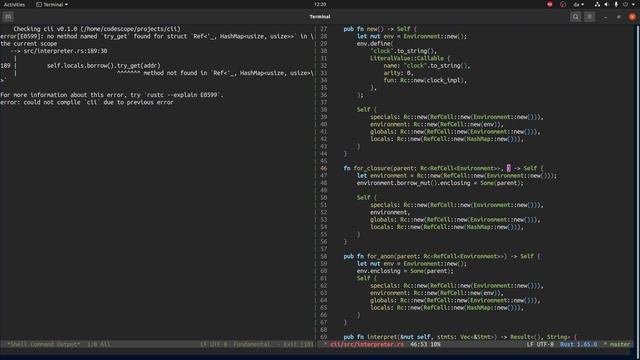Click '46:53 10%' position in right modeline

(425, 344)
